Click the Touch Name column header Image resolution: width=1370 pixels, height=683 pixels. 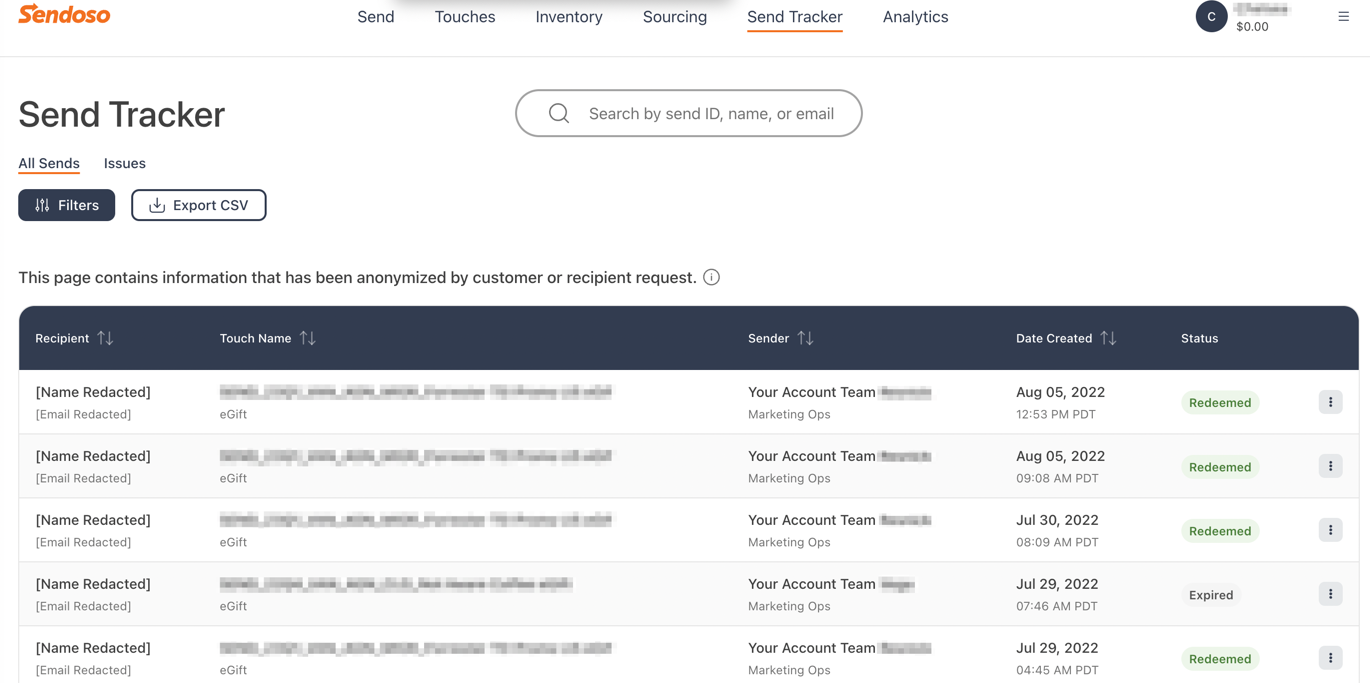click(256, 338)
